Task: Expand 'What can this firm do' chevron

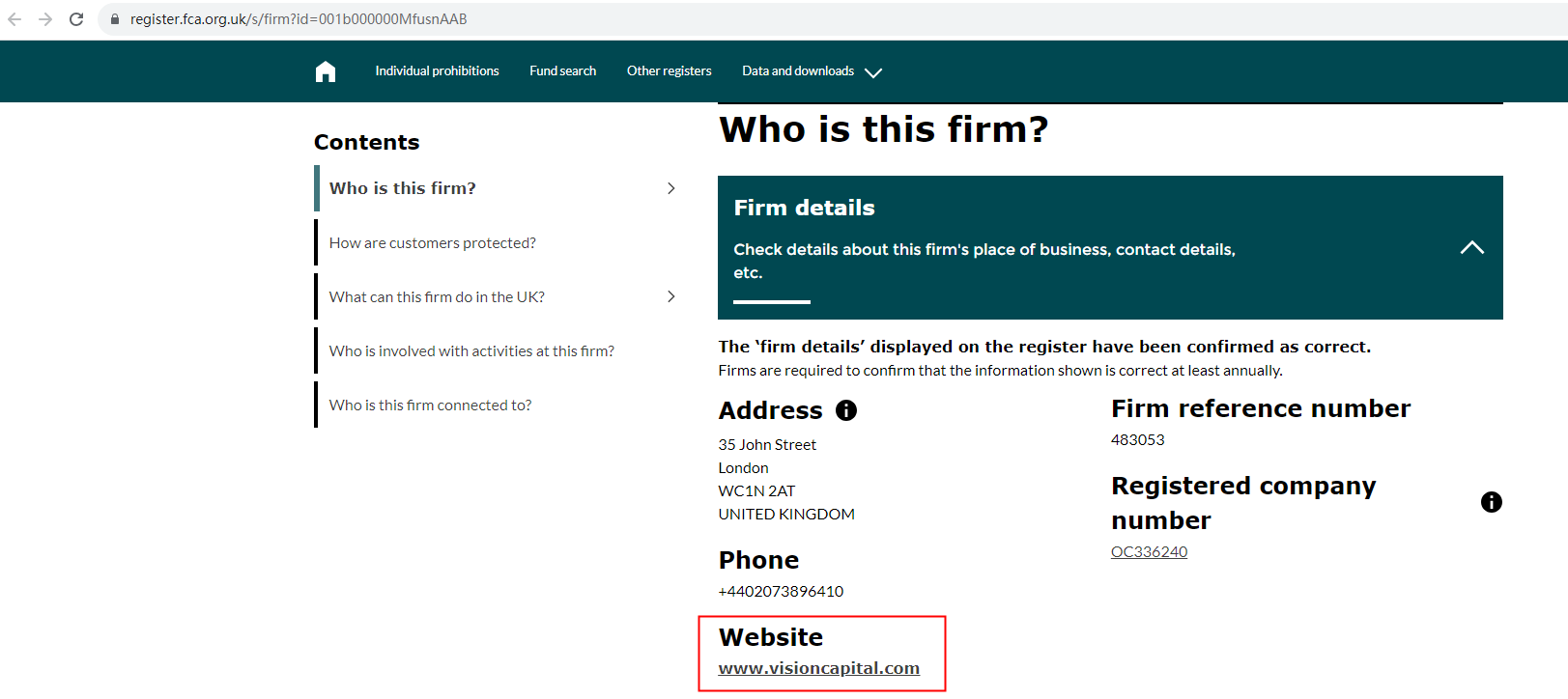Action: click(670, 296)
